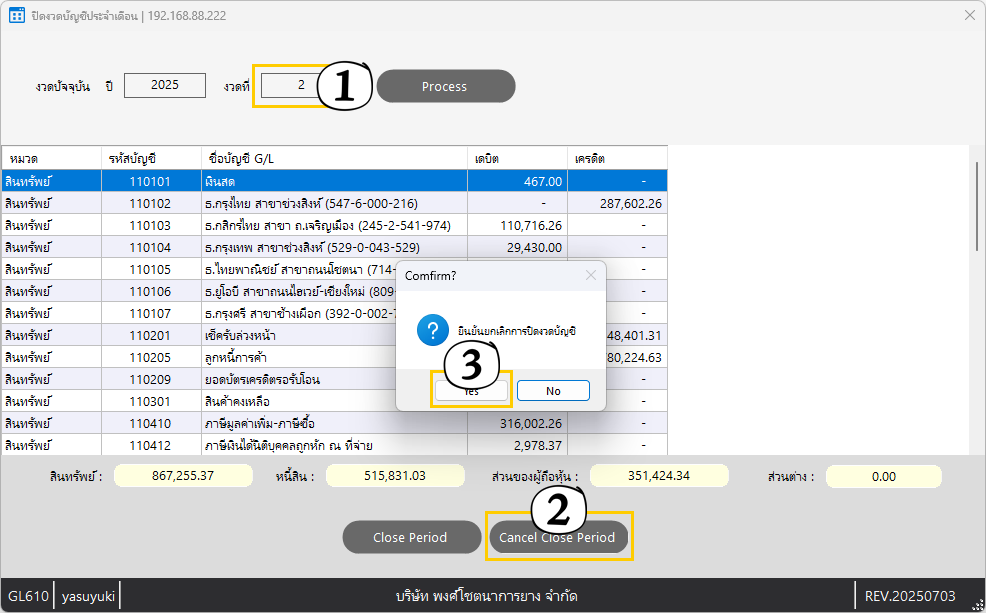Click the เดบิต column header
This screenshot has height=613, width=986.
tap(517, 158)
